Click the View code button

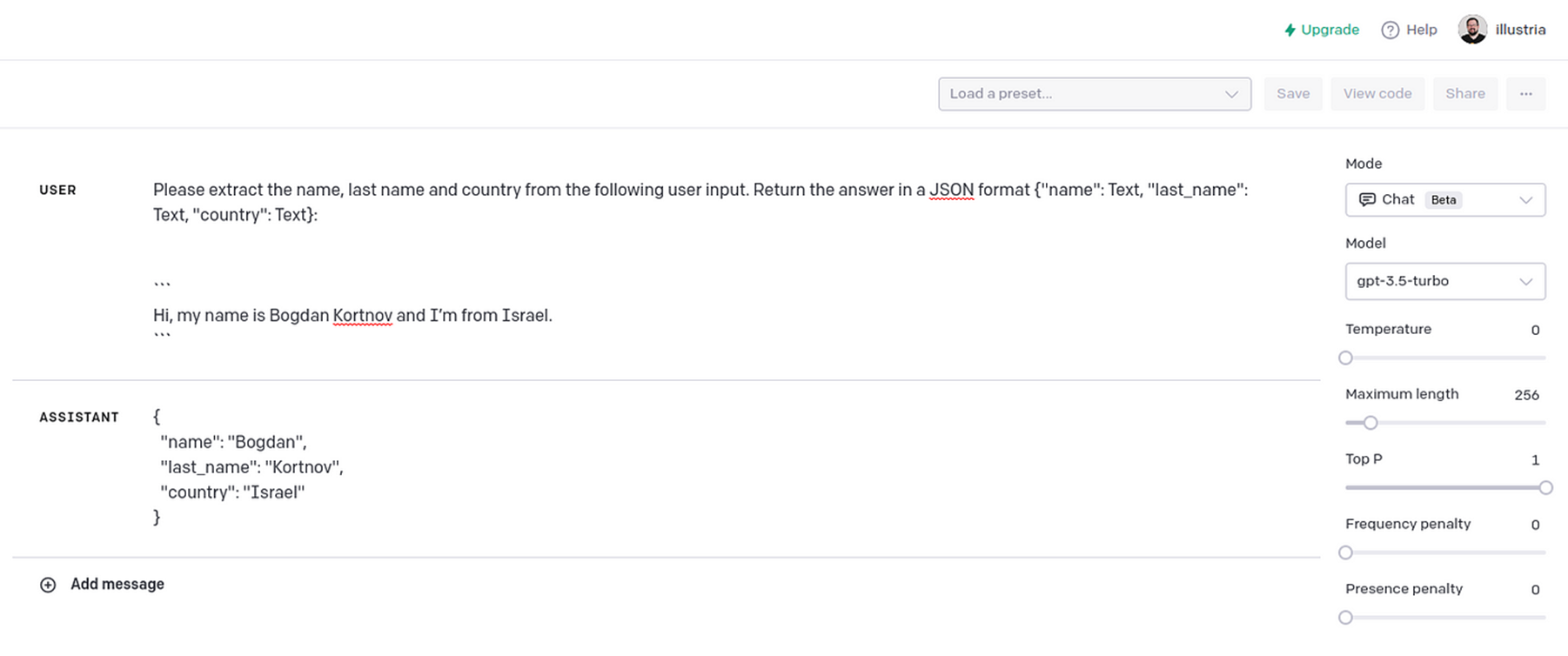tap(1377, 94)
